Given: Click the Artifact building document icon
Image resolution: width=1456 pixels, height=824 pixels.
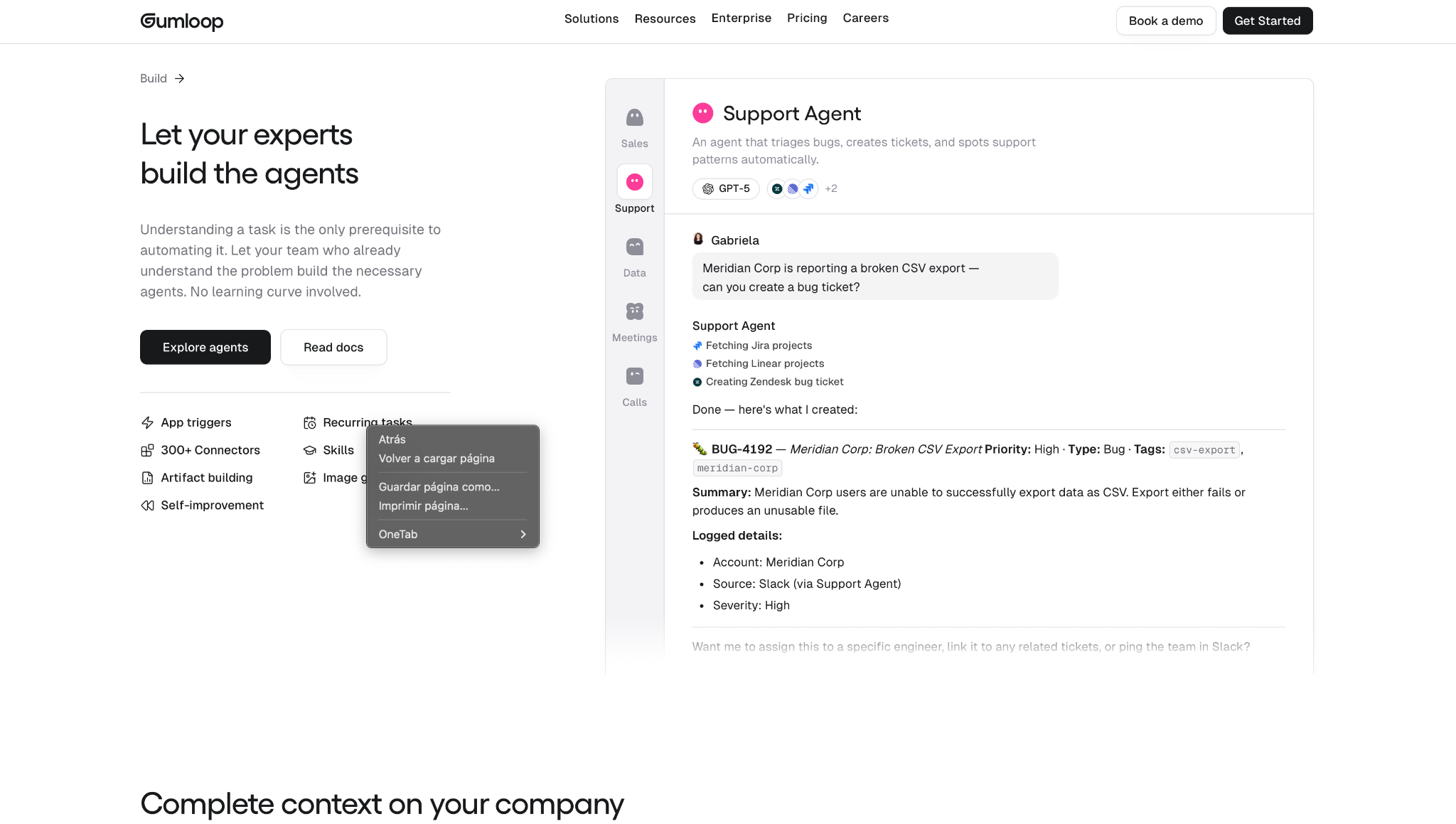Looking at the screenshot, I should point(147,478).
